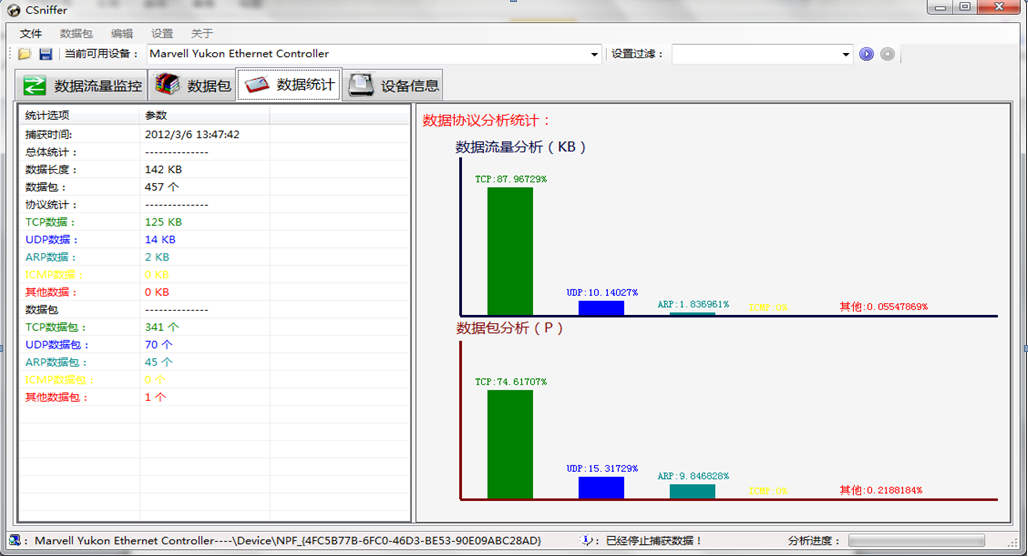Click the gray stop capture button
Screen dimensions: 1028x557
click(887, 54)
